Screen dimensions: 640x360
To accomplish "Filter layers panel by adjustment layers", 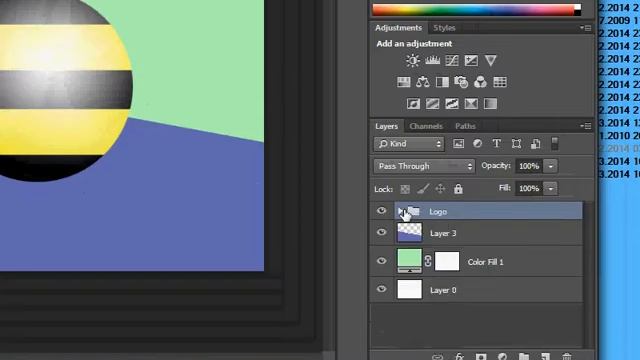I will tap(477, 144).
